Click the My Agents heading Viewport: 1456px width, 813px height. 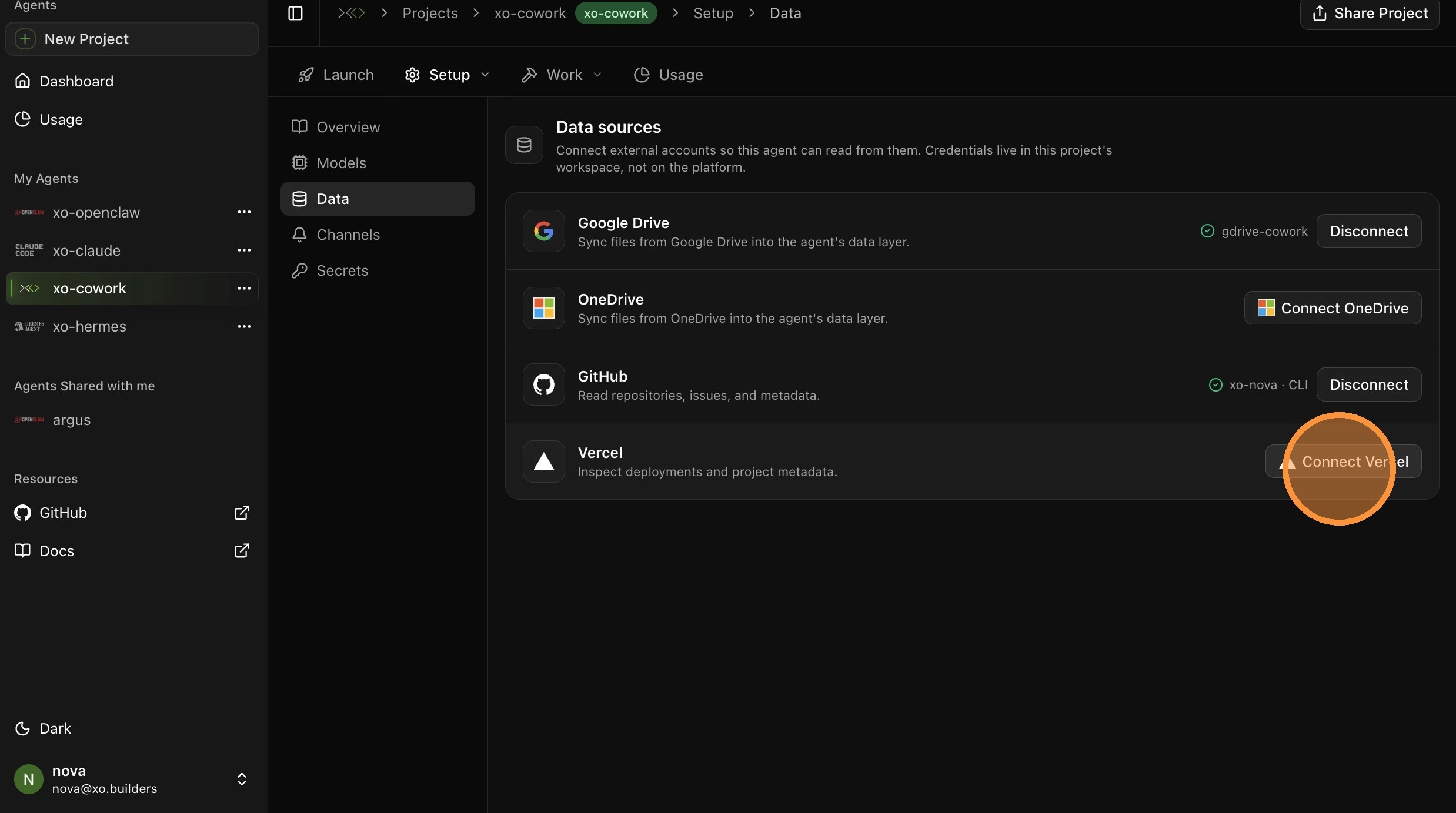click(x=46, y=178)
